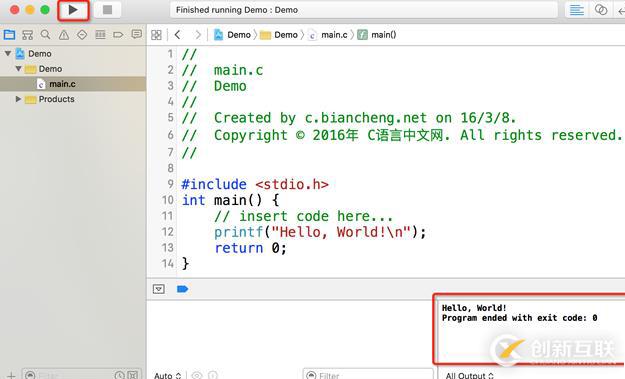Open the Auto variables scope dropdown
The width and height of the screenshot is (625, 379).
pos(168,375)
